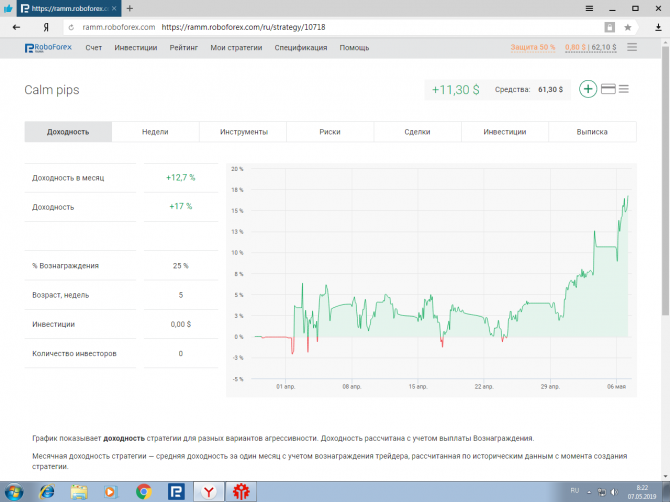Open the hamburger menu in site header
The height and width of the screenshot is (502, 670).
click(632, 47)
